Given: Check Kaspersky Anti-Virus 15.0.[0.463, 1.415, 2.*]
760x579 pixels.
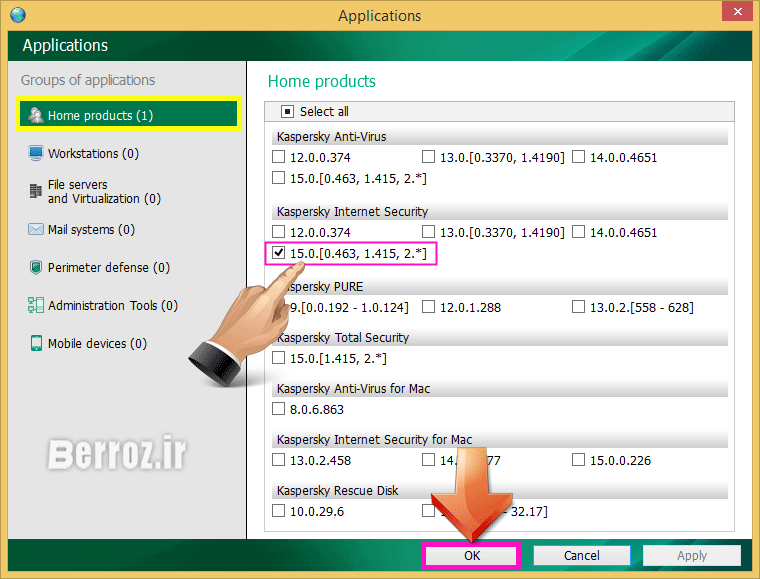Looking at the screenshot, I should pos(278,178).
